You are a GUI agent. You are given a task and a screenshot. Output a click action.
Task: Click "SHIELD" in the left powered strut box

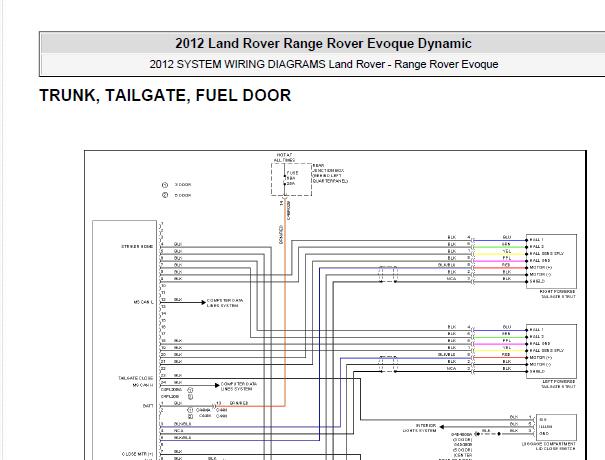pos(537,371)
